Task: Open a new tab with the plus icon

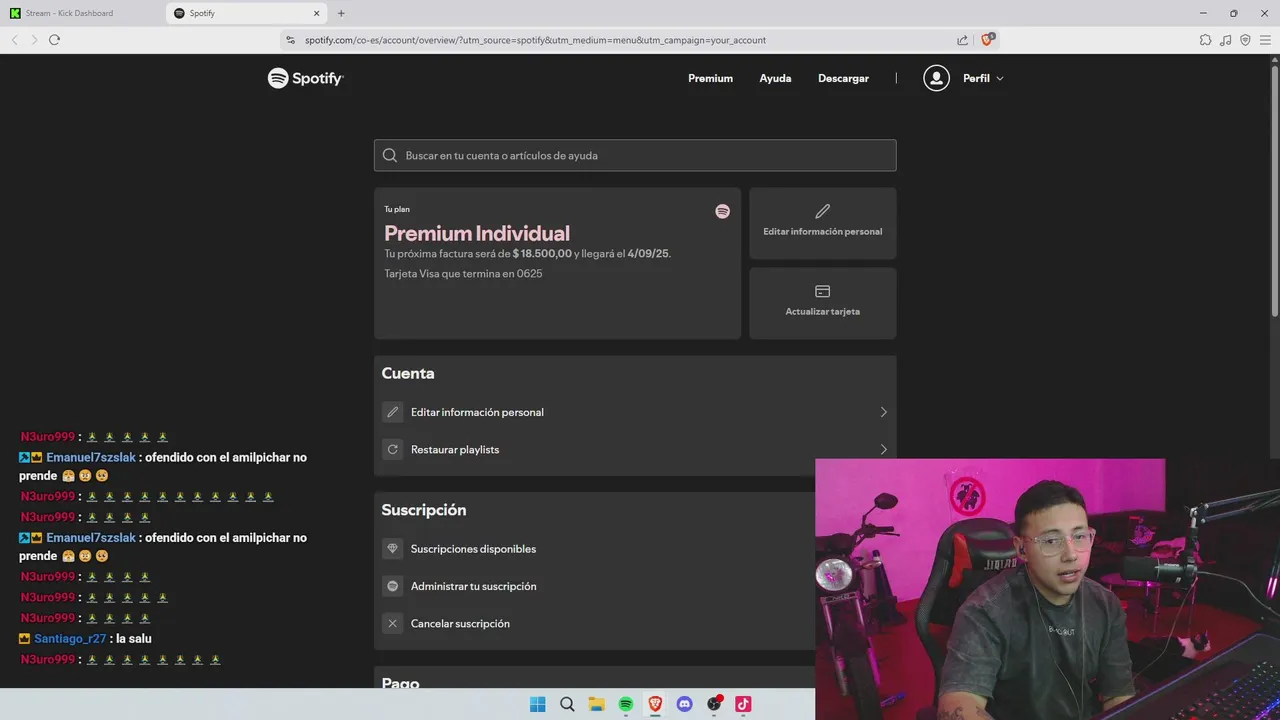Action: pos(341,13)
